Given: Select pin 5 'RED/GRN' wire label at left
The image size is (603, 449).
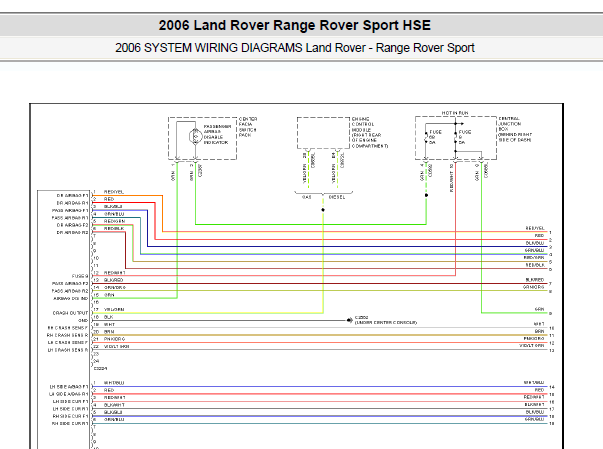Looking at the screenshot, I should pyautogui.click(x=115, y=221).
